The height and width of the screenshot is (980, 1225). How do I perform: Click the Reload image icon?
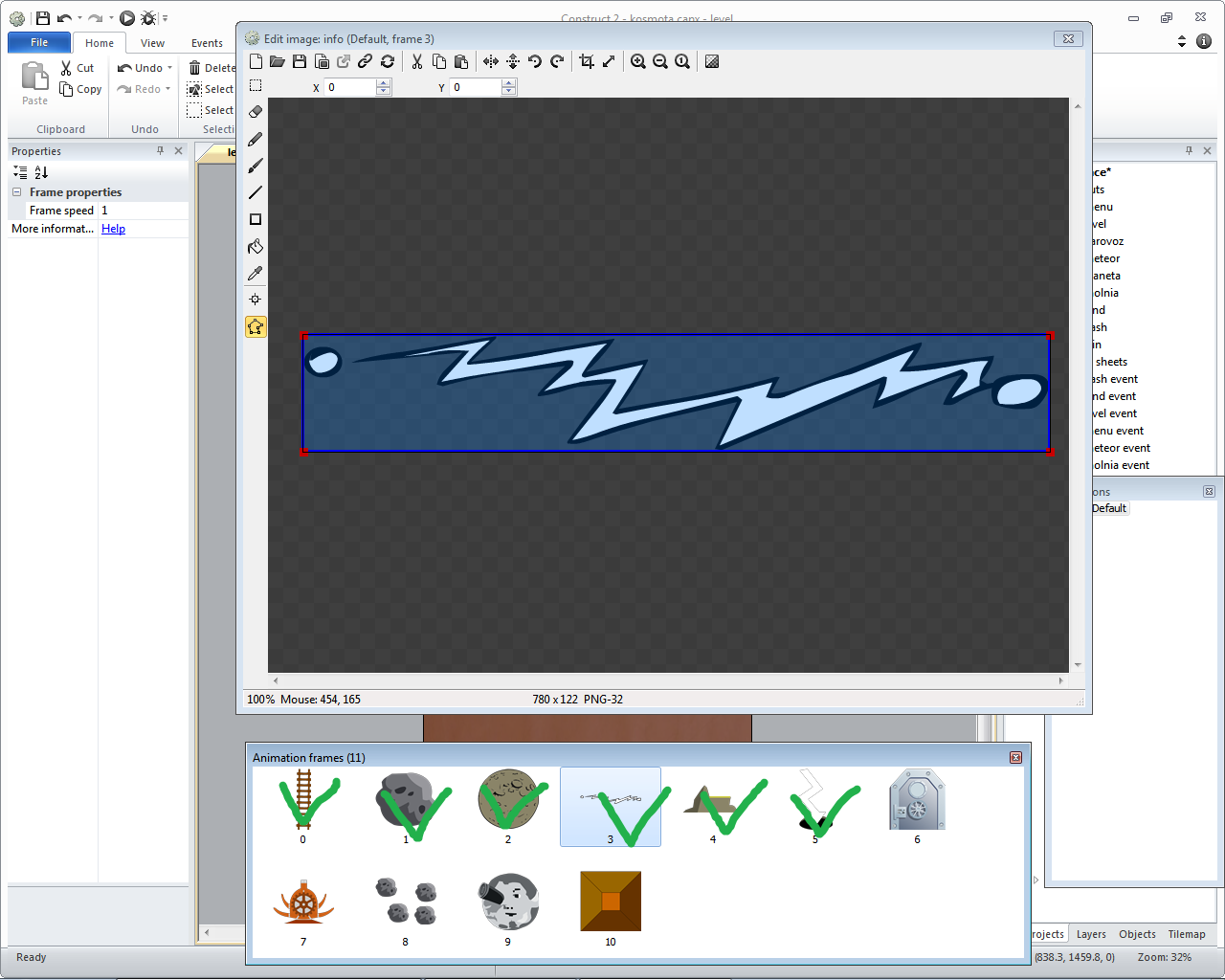[x=388, y=61]
